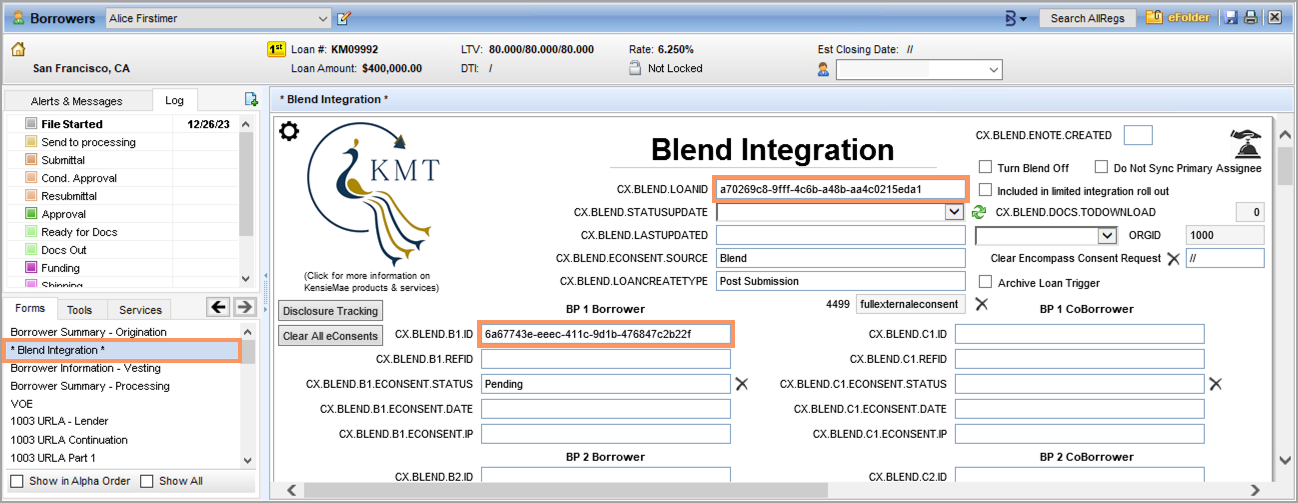This screenshot has height=503, width=1298.
Task: Click Search AllRegs button
Action: coord(1088,18)
